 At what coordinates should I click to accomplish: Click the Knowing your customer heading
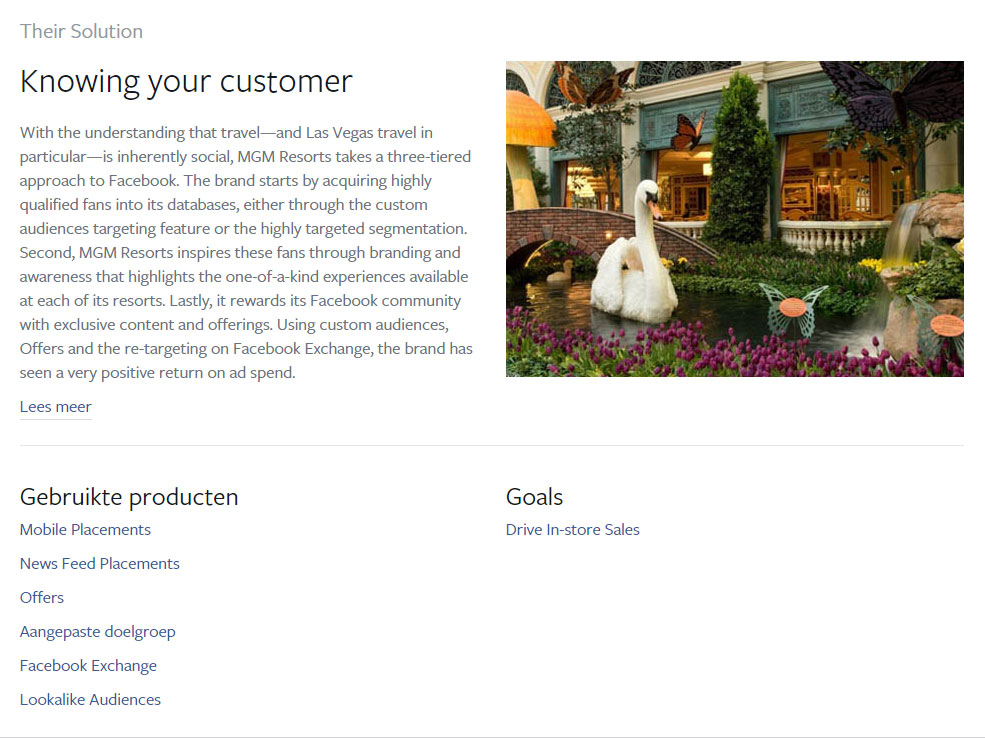pos(186,81)
